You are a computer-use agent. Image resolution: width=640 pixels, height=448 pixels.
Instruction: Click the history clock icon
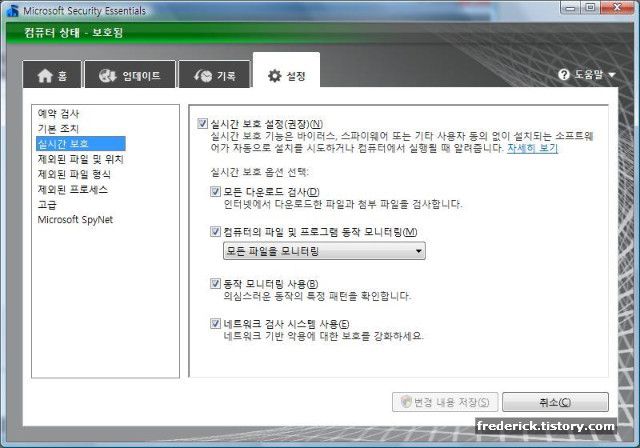tap(203, 75)
